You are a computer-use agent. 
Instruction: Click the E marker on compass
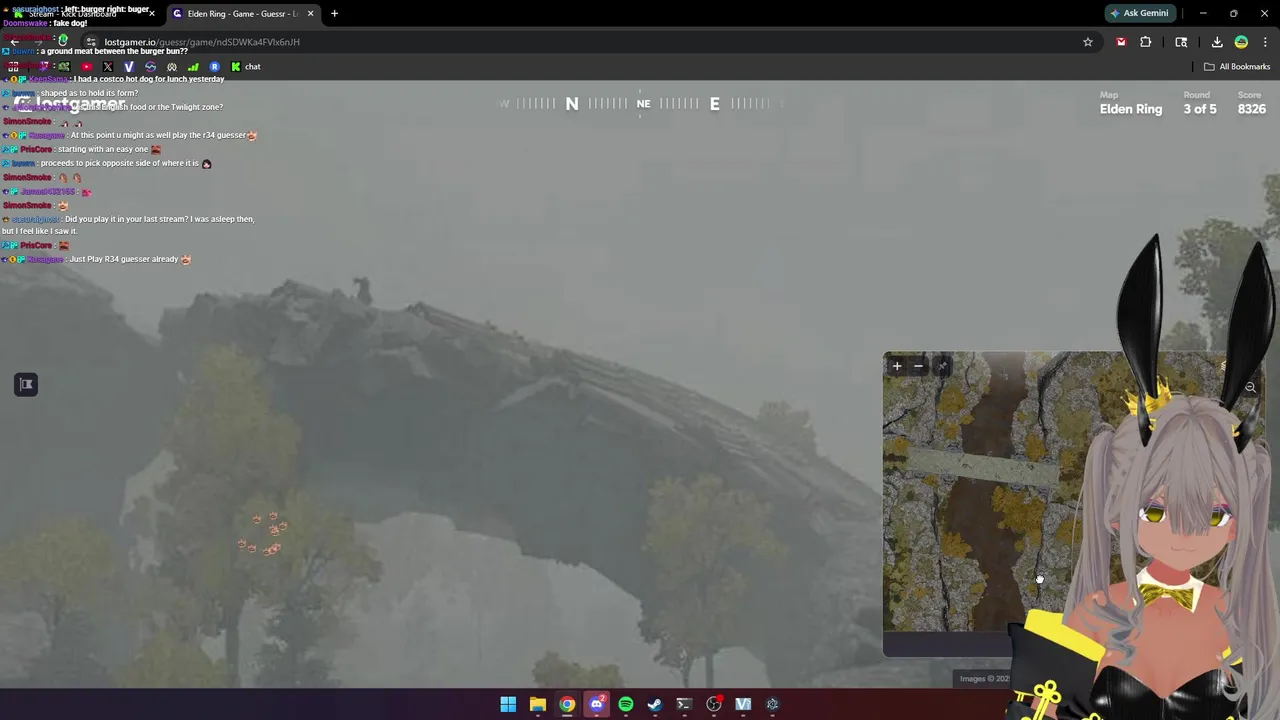[715, 103]
